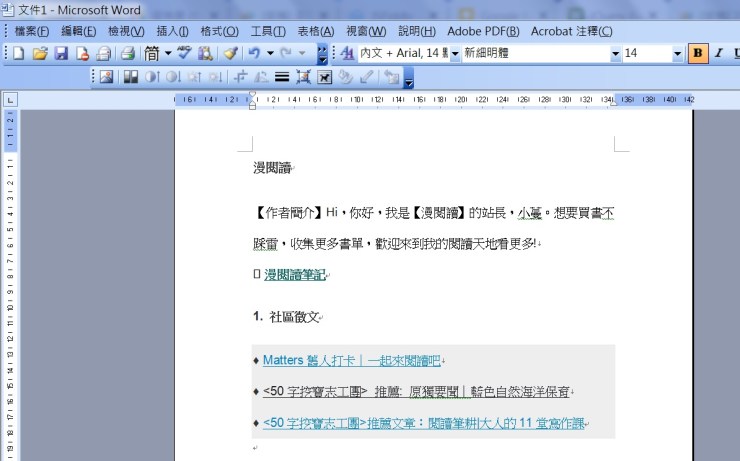Follow the 漫閱讀筆記 hyperlink
Image resolution: width=740 pixels, height=461 pixels.
(295, 275)
